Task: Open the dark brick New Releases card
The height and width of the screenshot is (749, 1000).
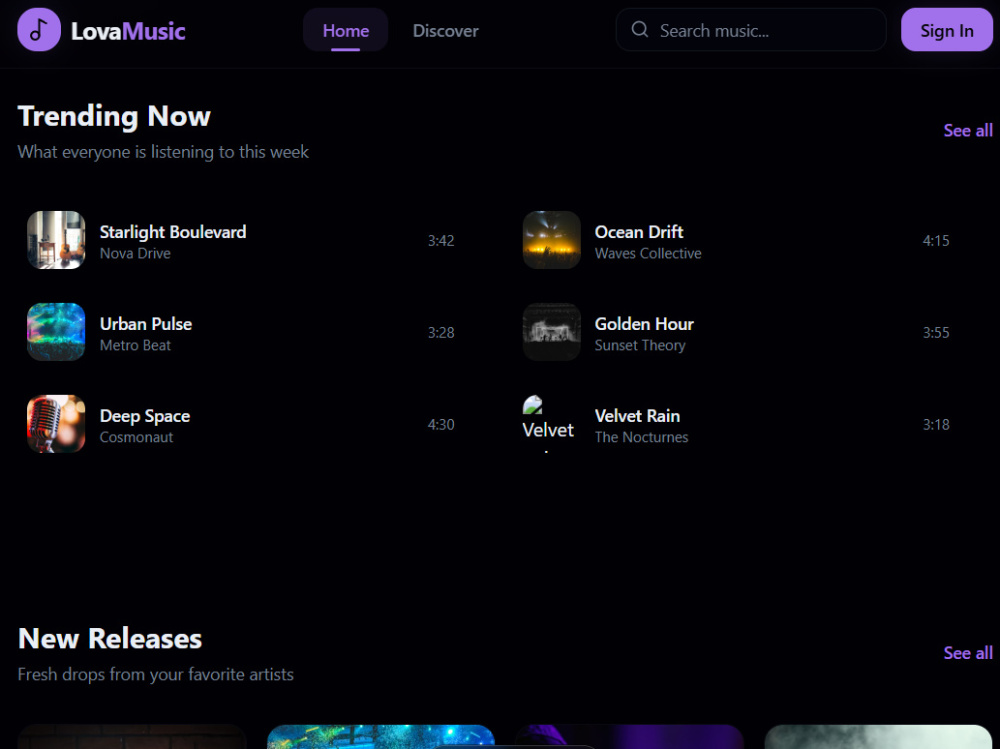Action: (x=132, y=737)
